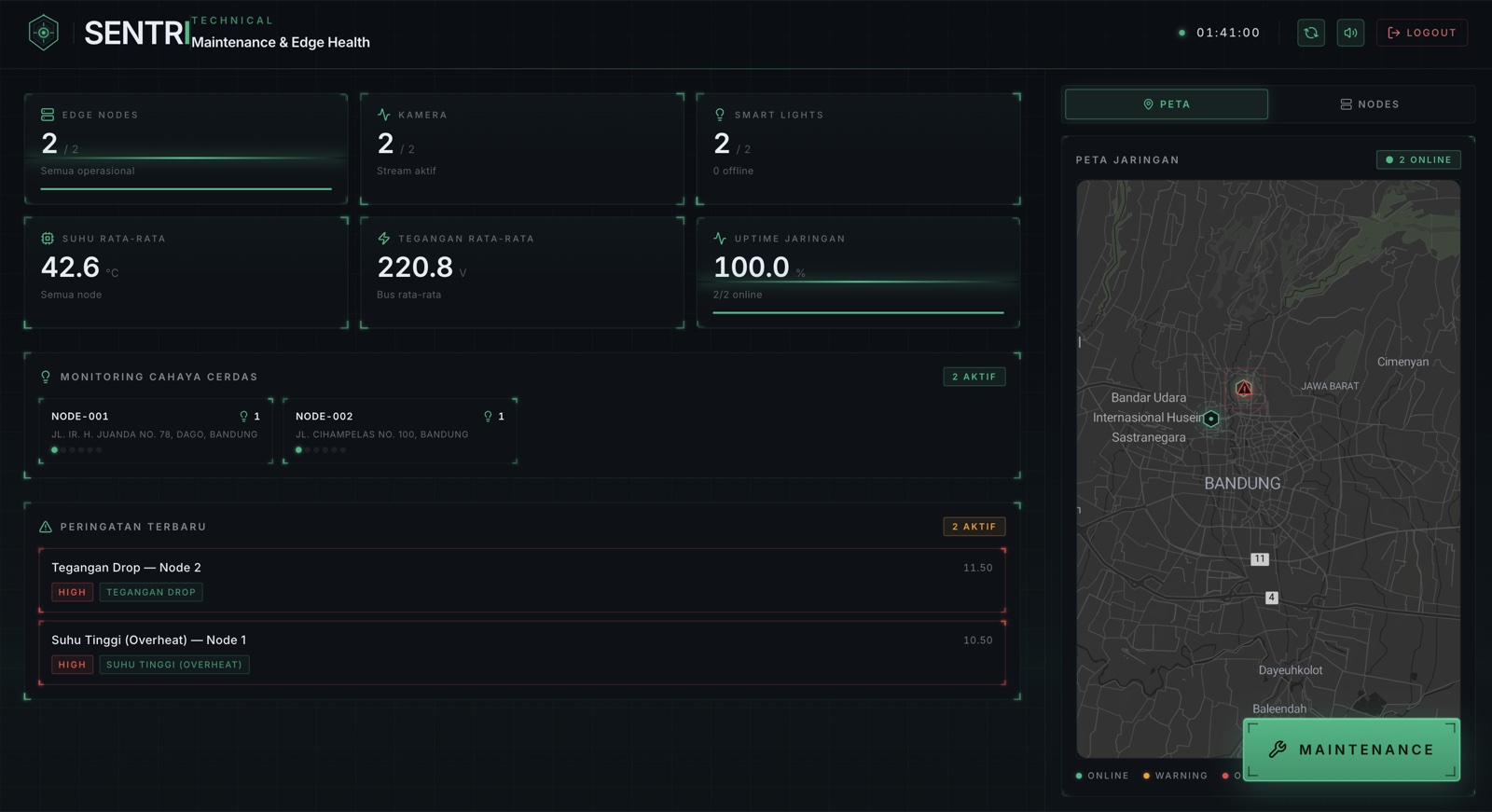Click the HIGH tag on Tegangan Drop alert

72,592
